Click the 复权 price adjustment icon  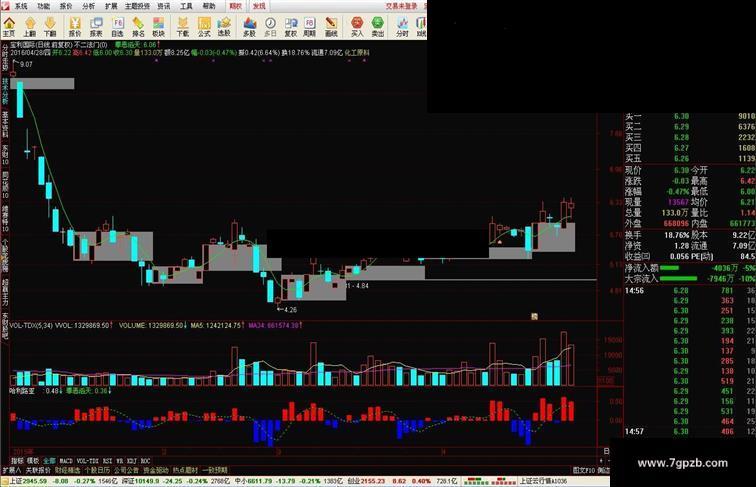tap(291, 27)
